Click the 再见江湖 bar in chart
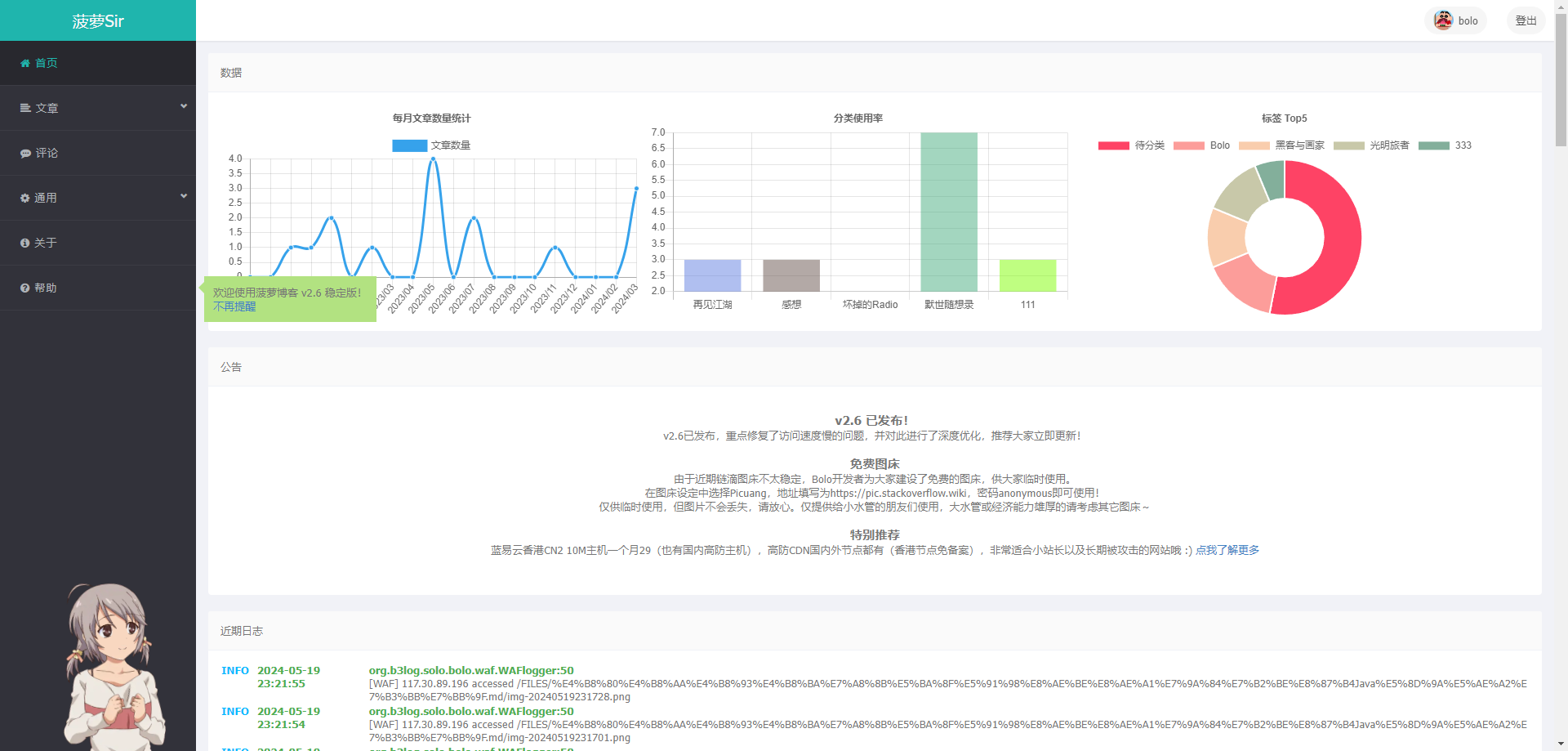Screen dimensions: 1568x751 712,275
